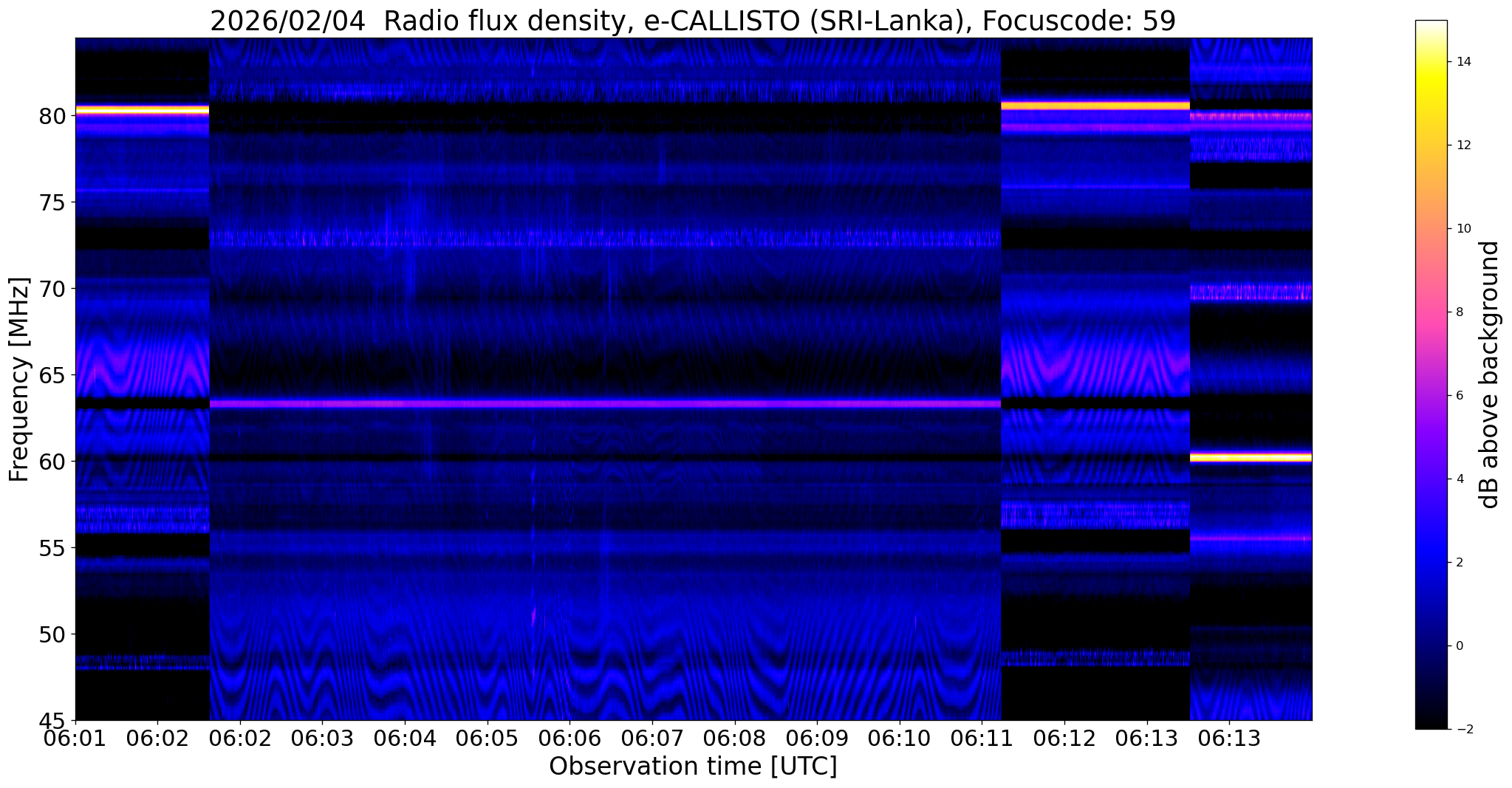Click the 'Observation time [UTC]' axis label
1512x788 pixels.
point(693,766)
